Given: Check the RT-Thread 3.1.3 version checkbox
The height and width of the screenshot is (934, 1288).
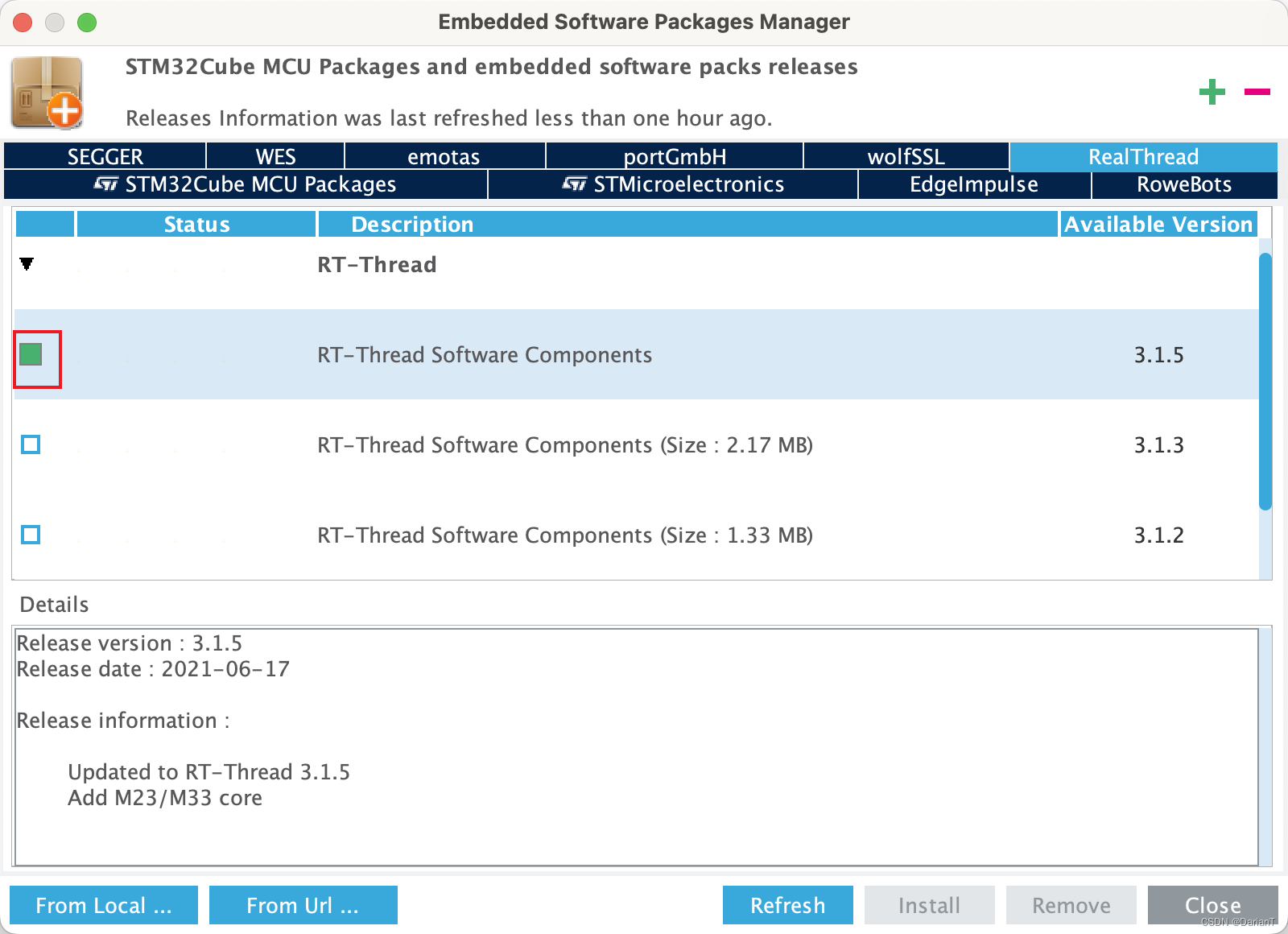Looking at the screenshot, I should [30, 444].
